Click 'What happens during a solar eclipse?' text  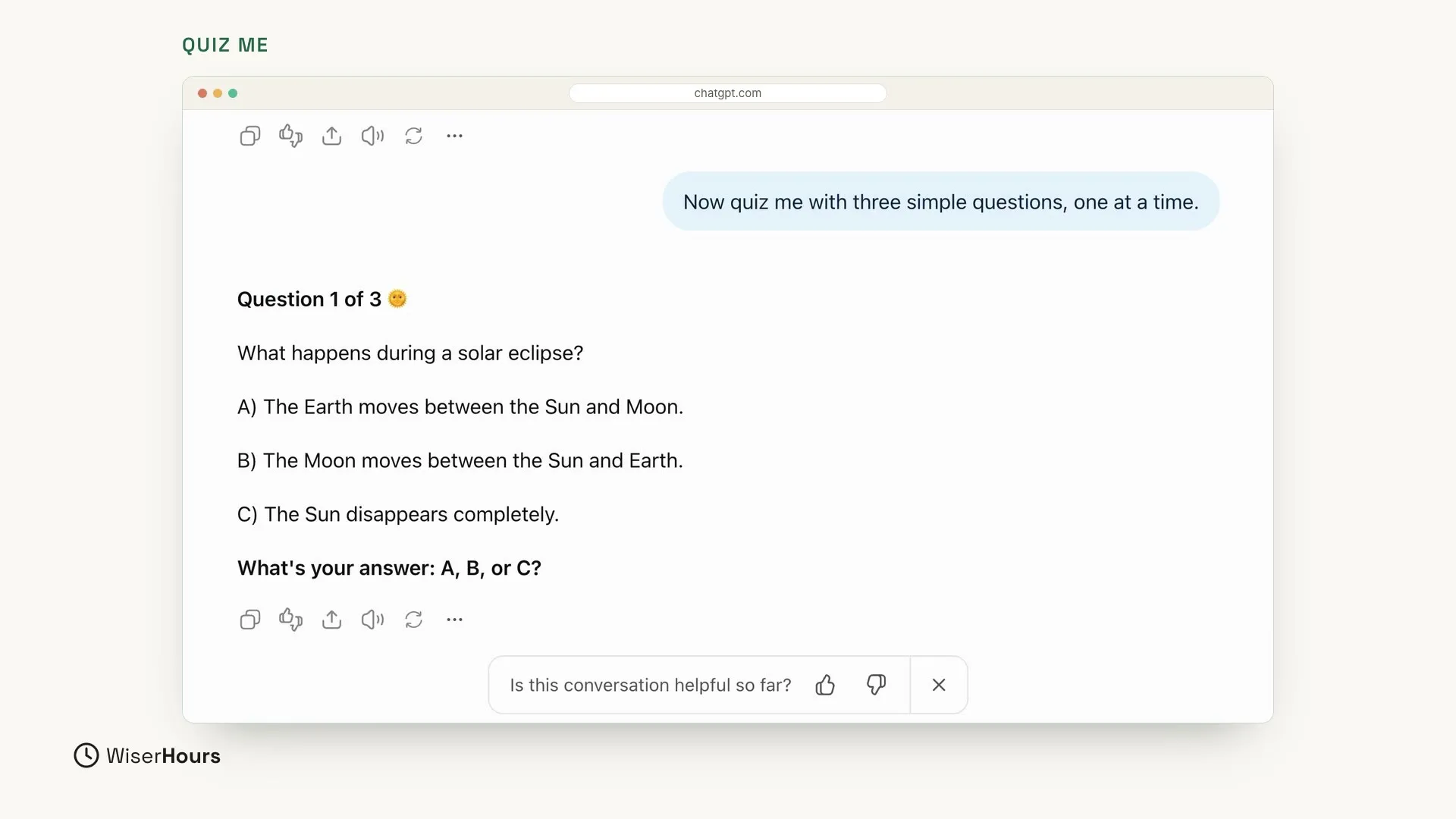point(410,353)
